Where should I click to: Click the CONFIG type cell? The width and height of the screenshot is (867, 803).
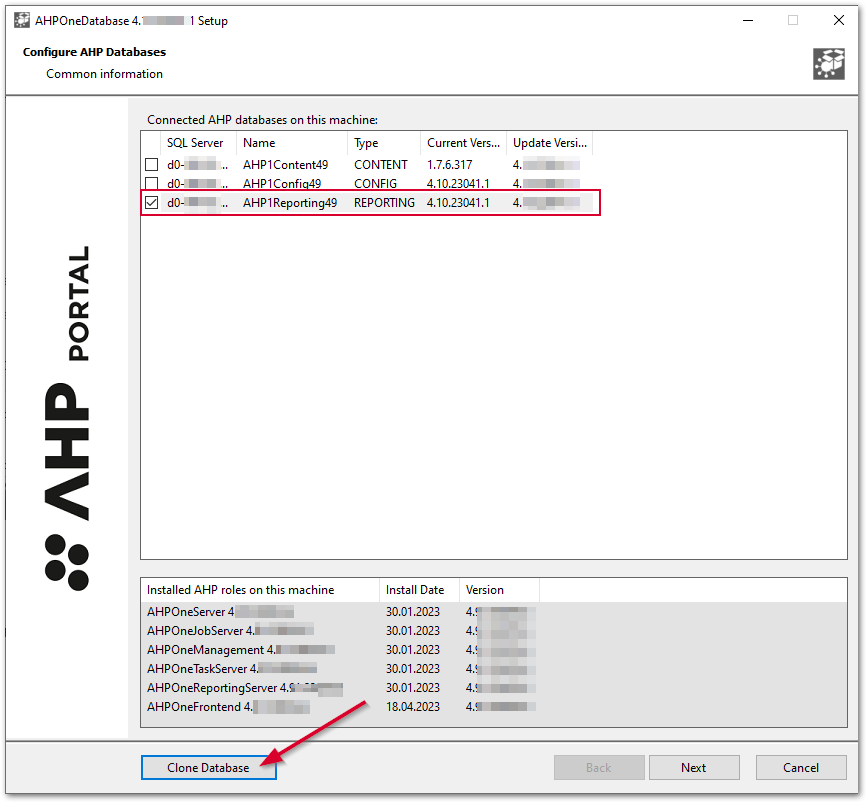pyautogui.click(x=375, y=183)
